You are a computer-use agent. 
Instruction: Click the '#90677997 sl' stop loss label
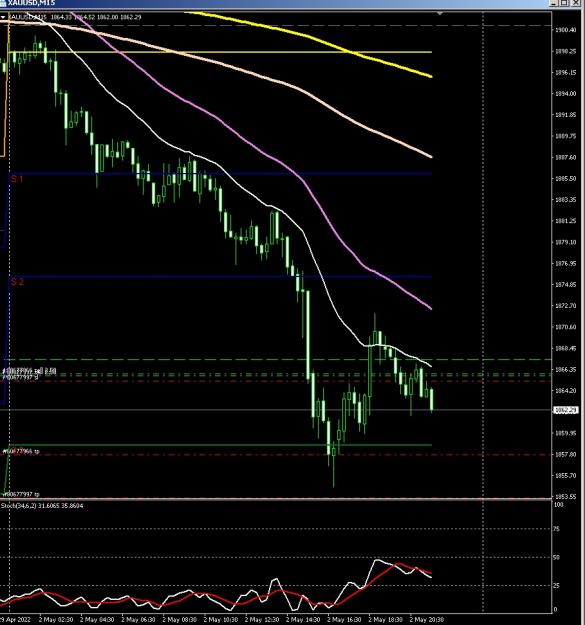coord(21,377)
